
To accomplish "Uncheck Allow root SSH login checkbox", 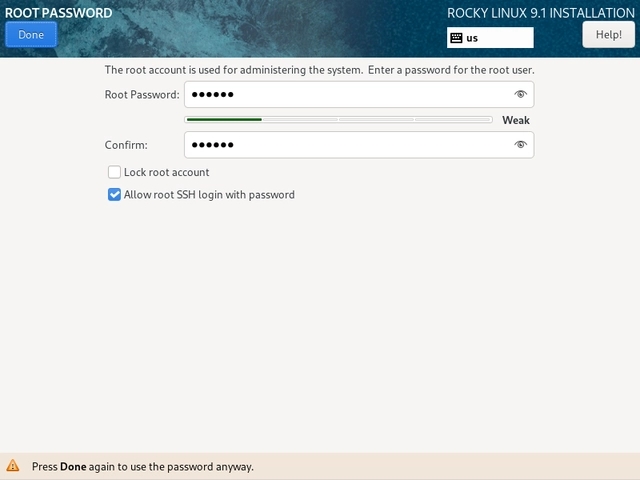I will coord(114,195).
